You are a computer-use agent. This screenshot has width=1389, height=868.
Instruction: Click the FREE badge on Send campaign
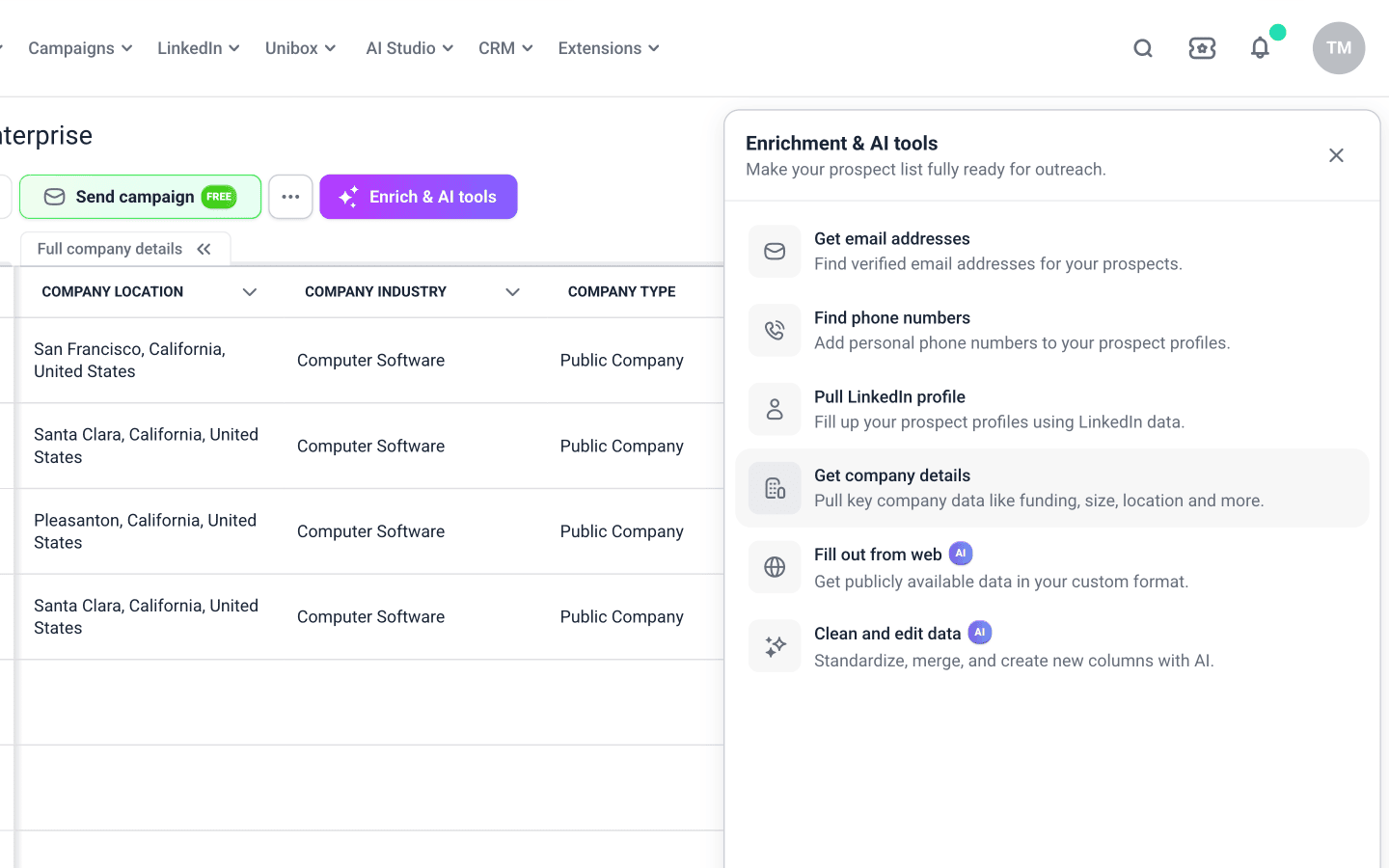pos(219,197)
